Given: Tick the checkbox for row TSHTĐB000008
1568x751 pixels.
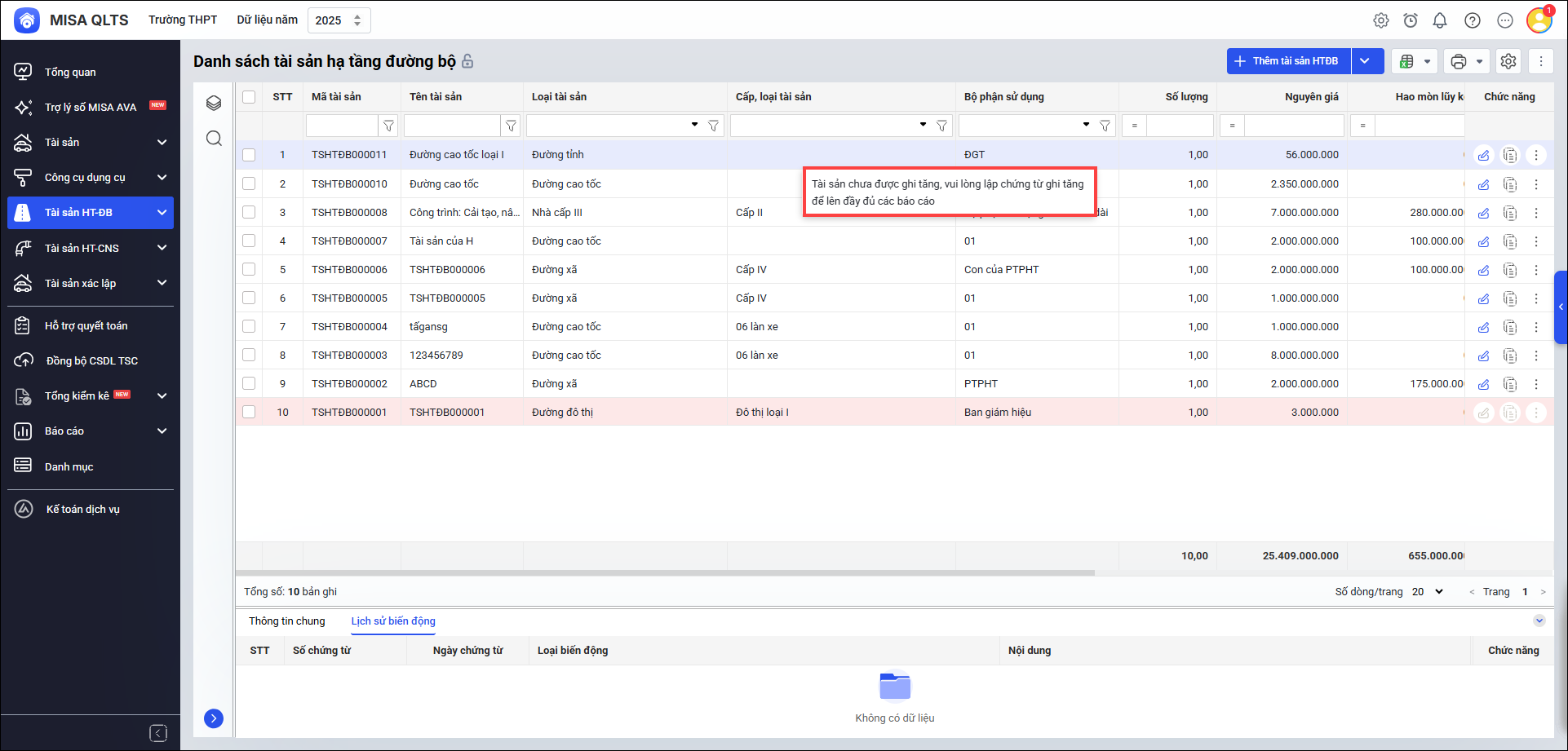Looking at the screenshot, I should coord(249,212).
